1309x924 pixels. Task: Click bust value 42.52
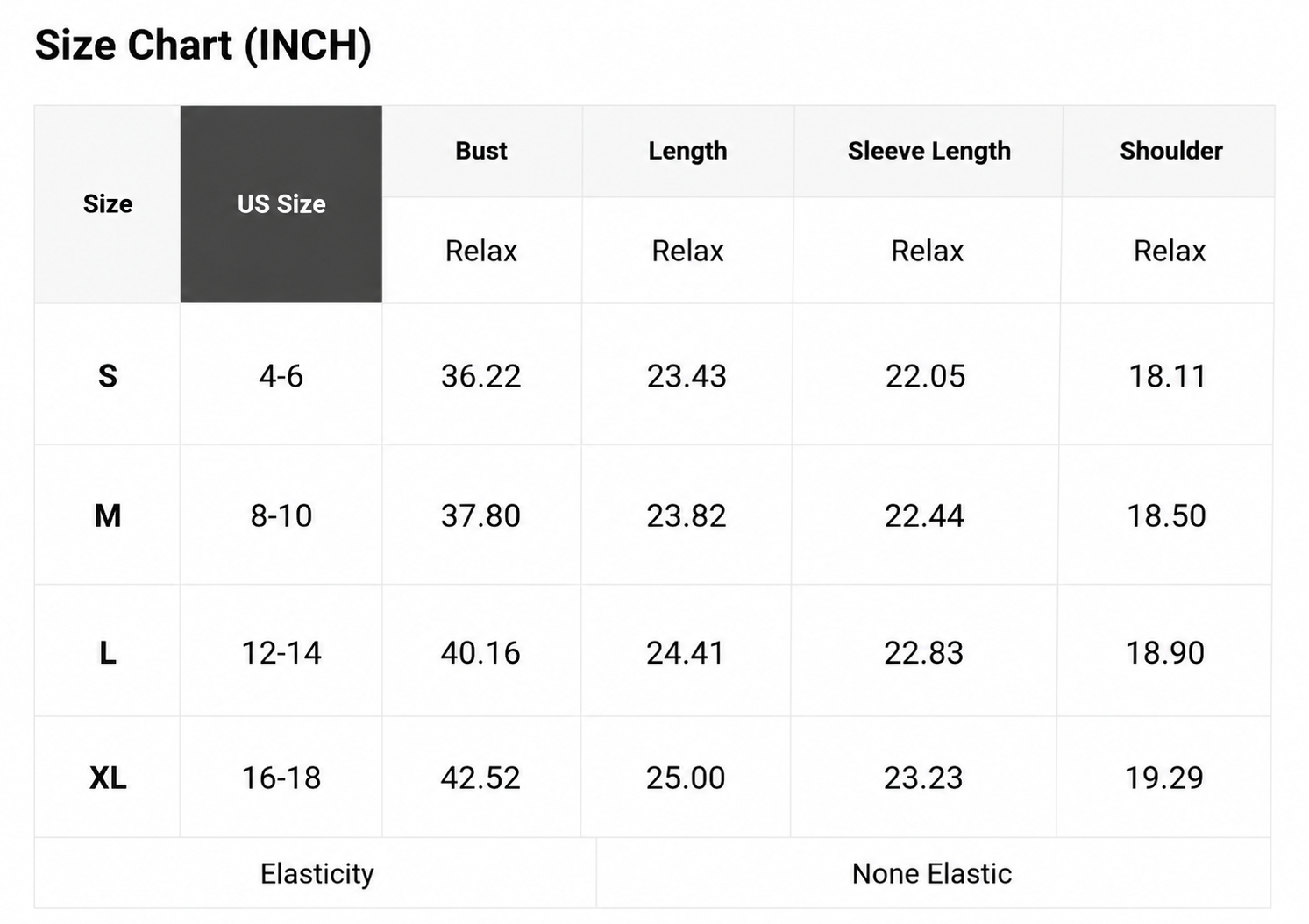(x=481, y=777)
